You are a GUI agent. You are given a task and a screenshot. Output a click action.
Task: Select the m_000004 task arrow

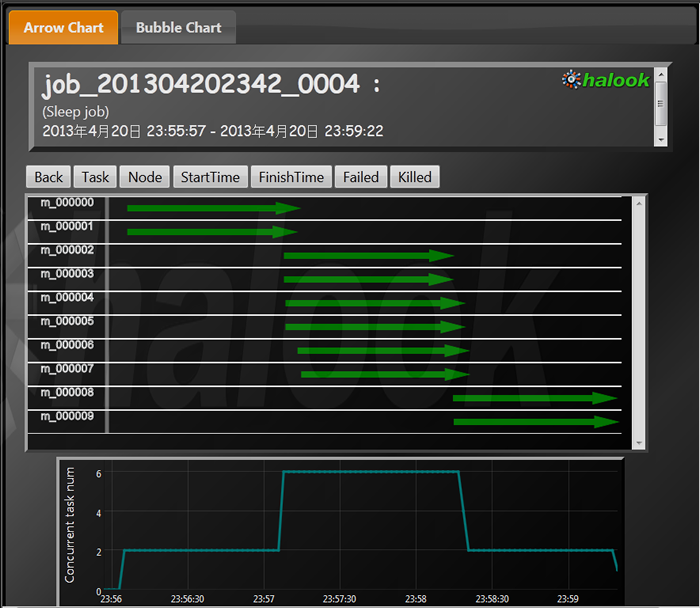click(375, 303)
